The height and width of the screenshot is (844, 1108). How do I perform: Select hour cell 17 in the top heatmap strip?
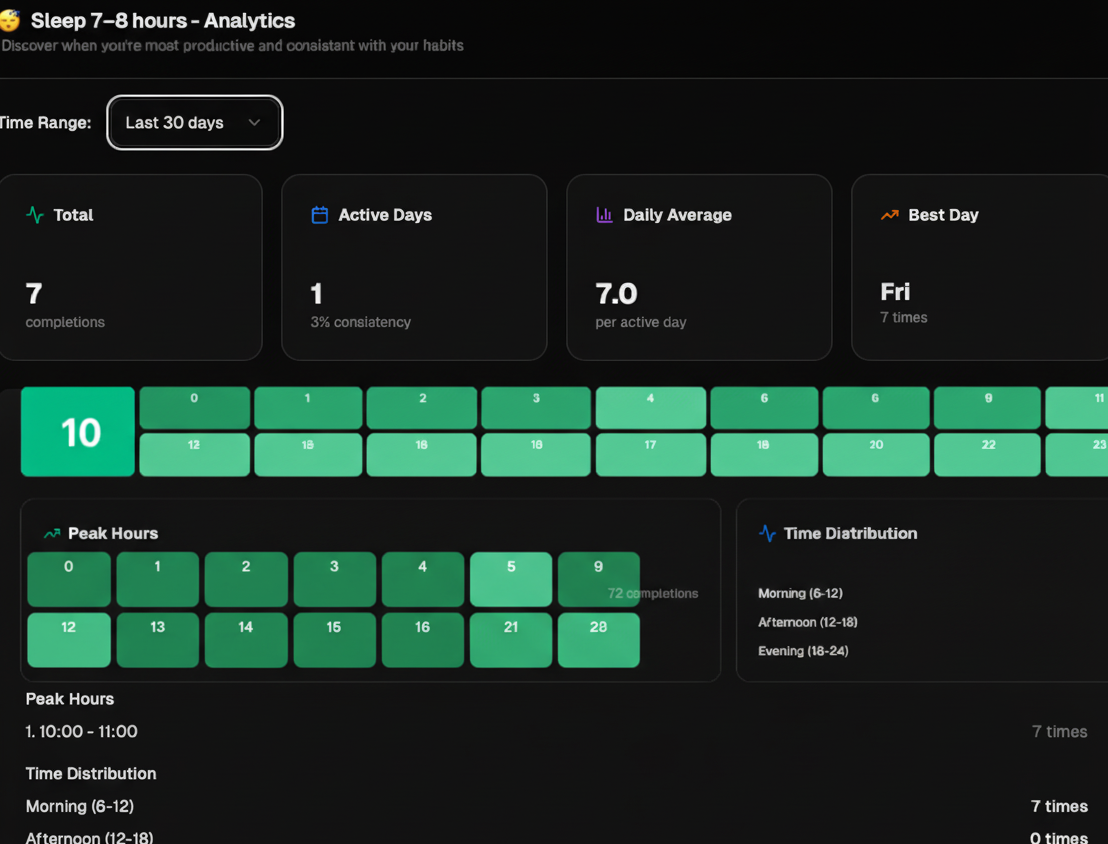650,454
